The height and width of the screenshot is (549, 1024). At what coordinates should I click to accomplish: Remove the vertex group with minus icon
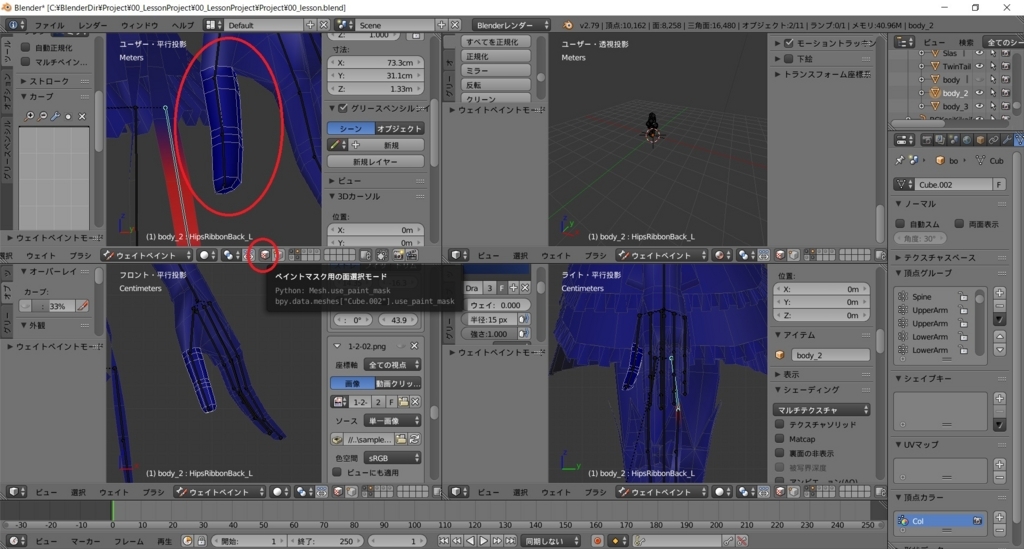tap(999, 306)
